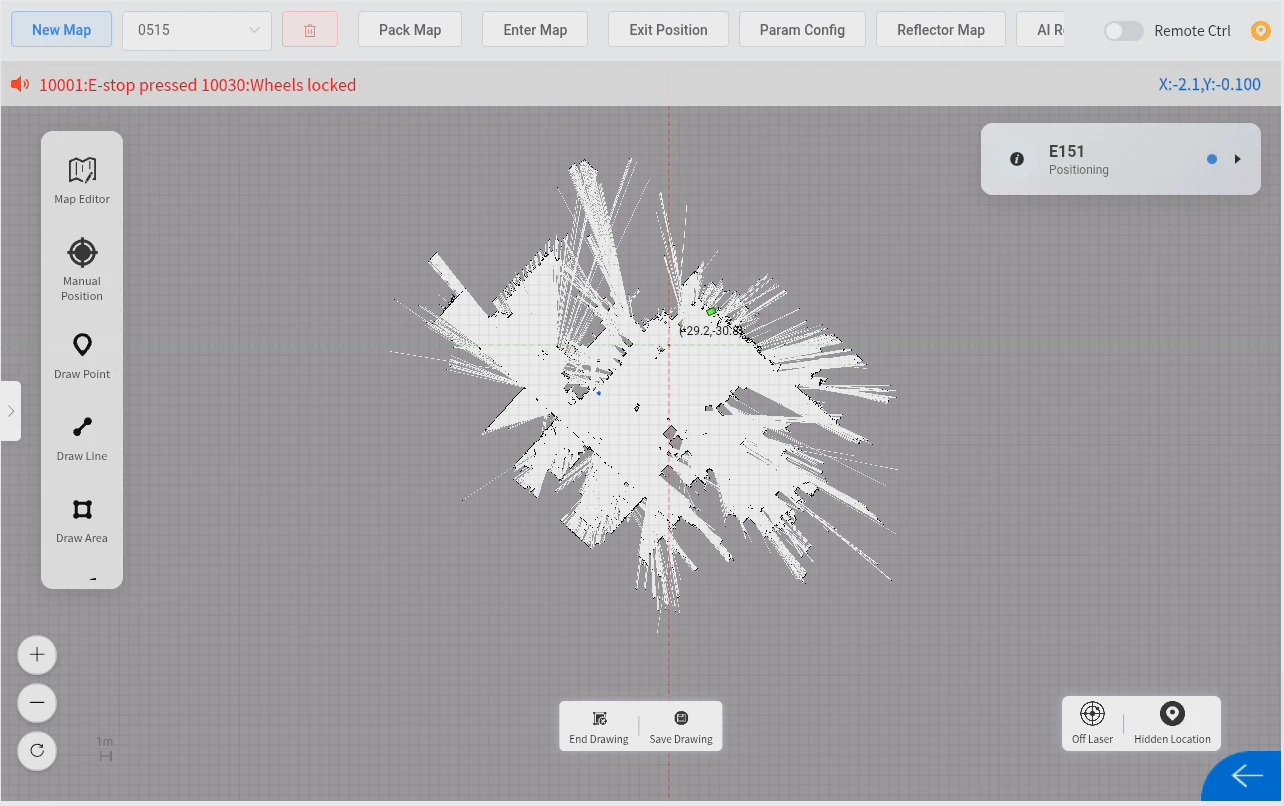The height and width of the screenshot is (806, 1284).
Task: Toggle the Remote Ctrl switch
Action: (1124, 31)
